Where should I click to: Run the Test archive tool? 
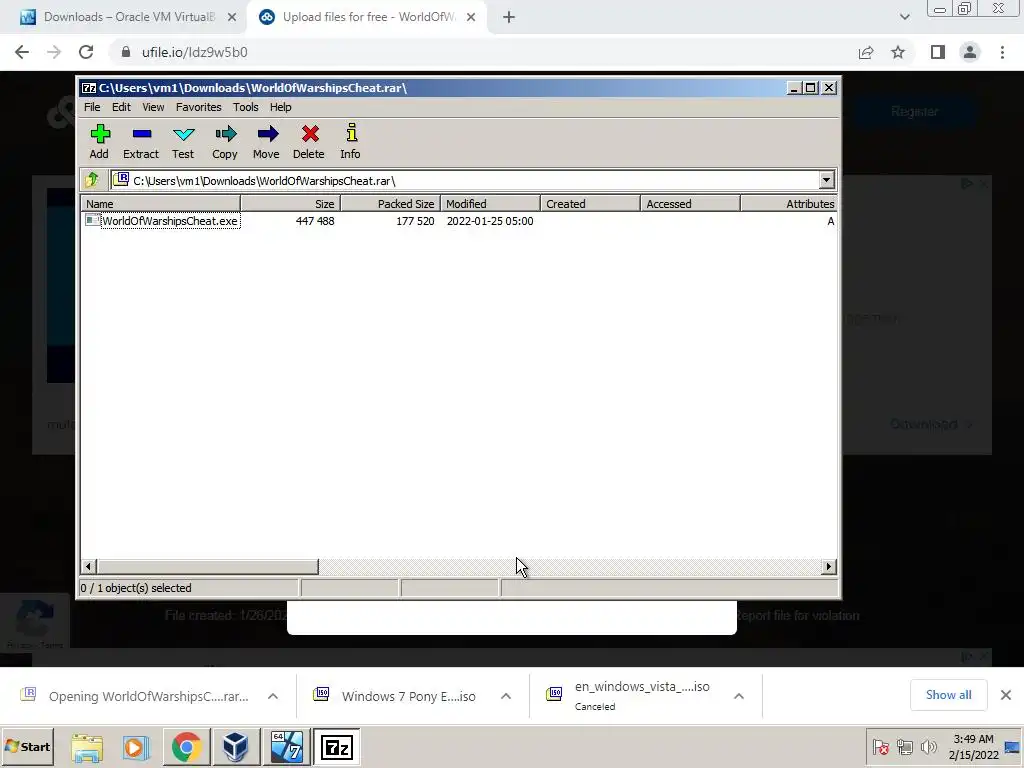tap(183, 141)
